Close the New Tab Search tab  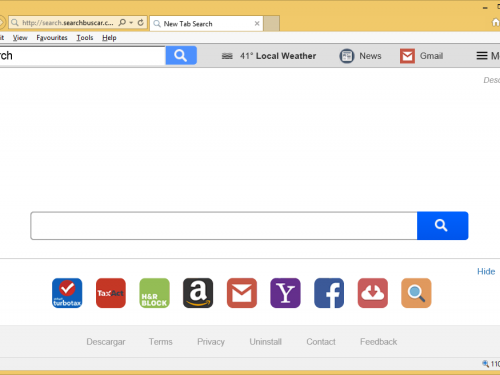pyautogui.click(x=257, y=24)
